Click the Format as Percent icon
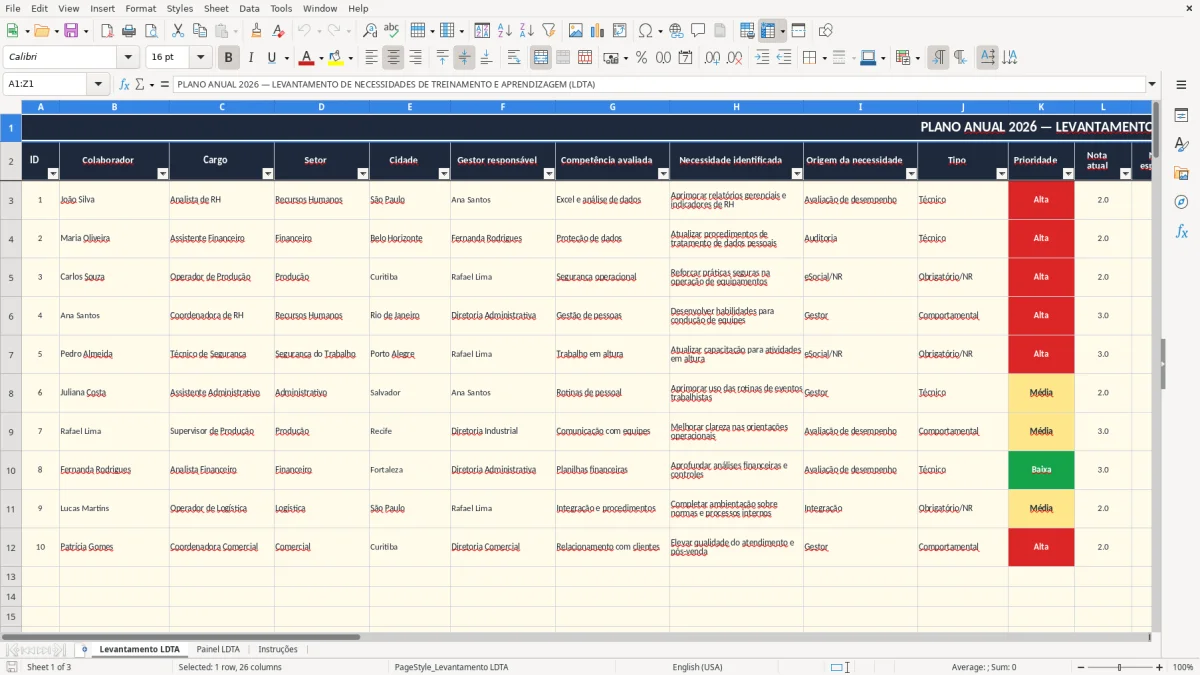Image resolution: width=1200 pixels, height=675 pixels. [x=641, y=58]
